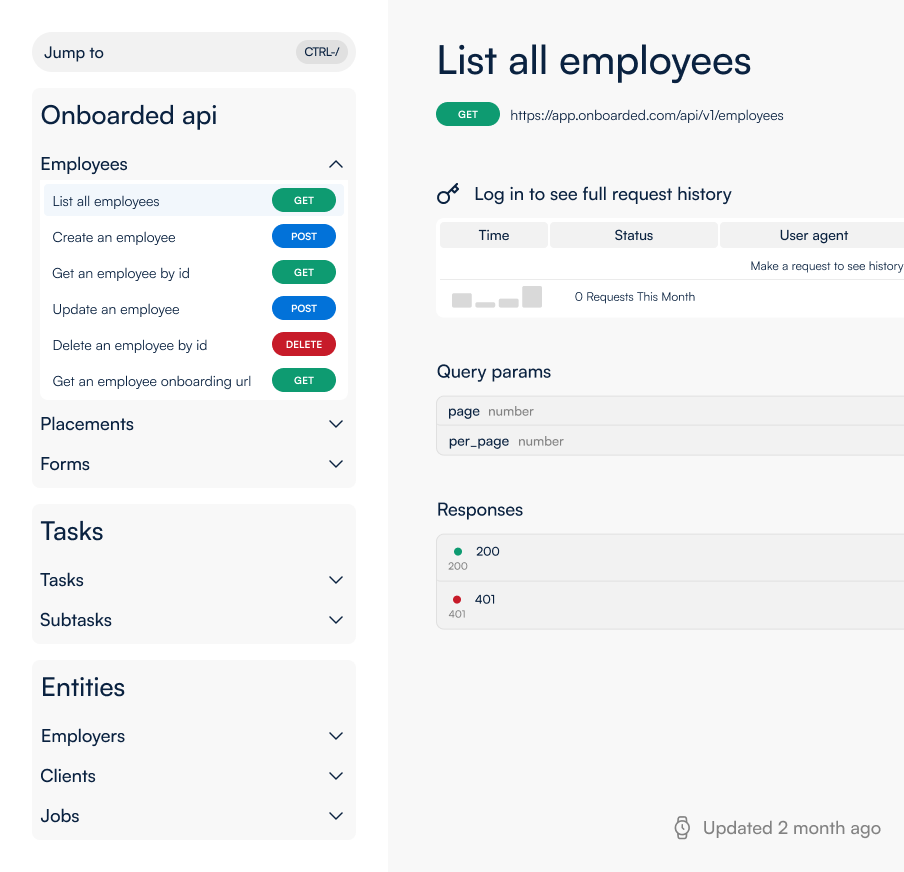The height and width of the screenshot is (872, 904).
Task: Click the key icon beside Log in
Action: (448, 194)
